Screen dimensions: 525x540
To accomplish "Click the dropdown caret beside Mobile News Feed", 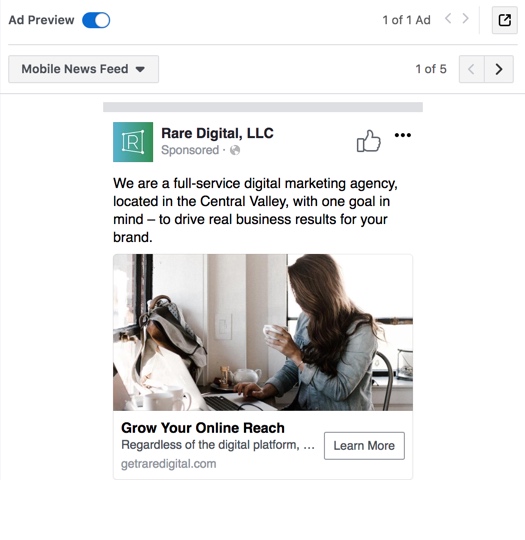I will coord(140,70).
